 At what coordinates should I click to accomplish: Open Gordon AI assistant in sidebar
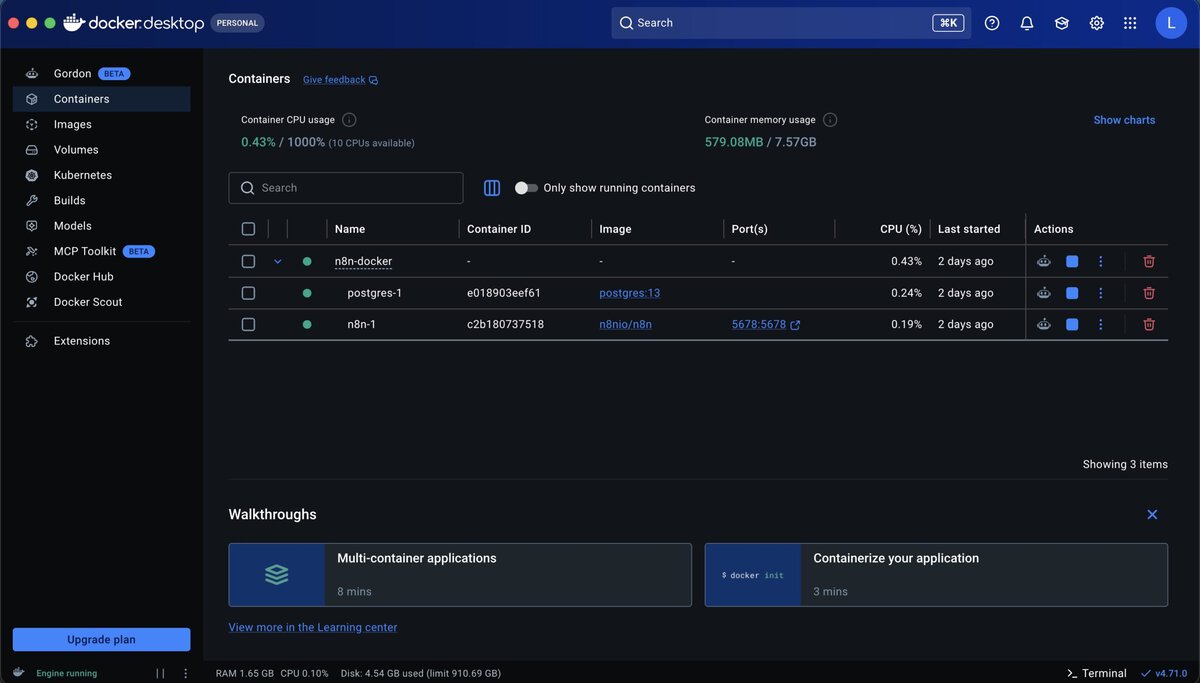click(x=101, y=74)
